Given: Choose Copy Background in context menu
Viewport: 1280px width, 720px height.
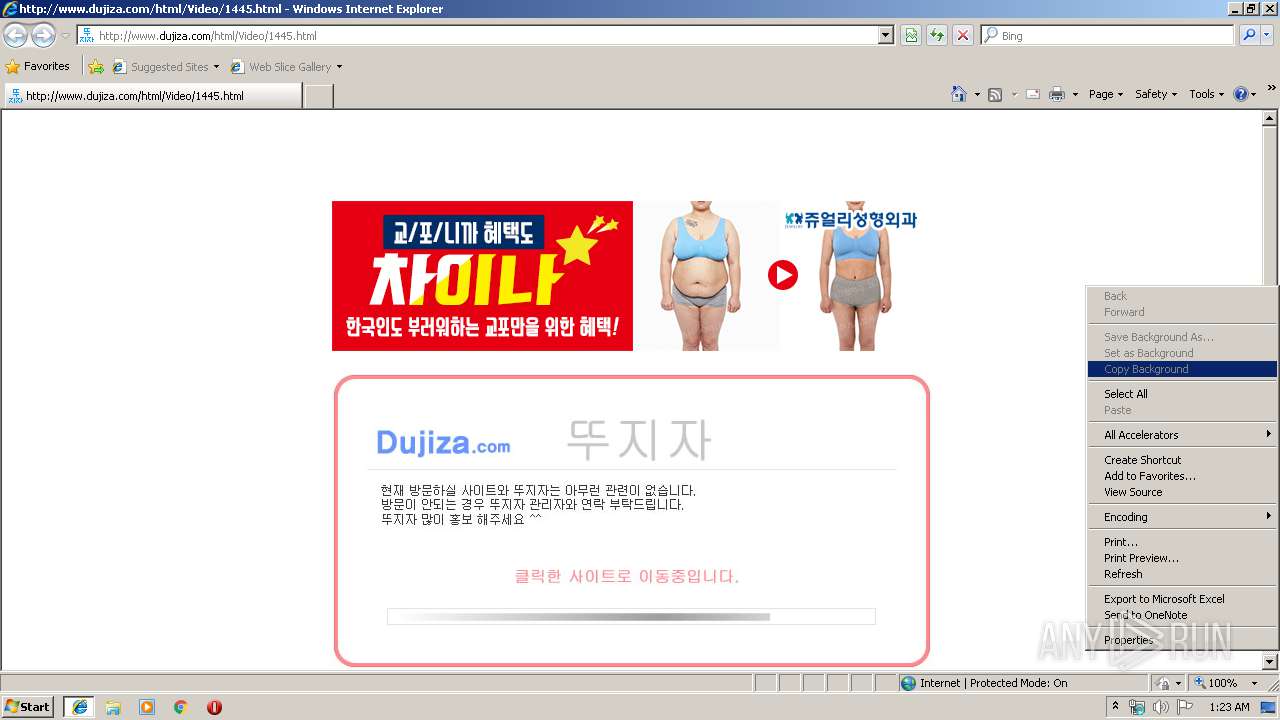Looking at the screenshot, I should pyautogui.click(x=1182, y=369).
